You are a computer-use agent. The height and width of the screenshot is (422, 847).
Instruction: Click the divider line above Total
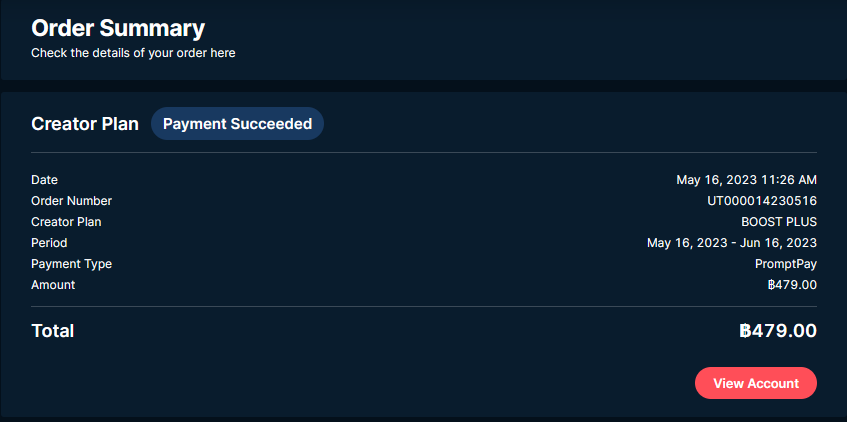(x=424, y=306)
